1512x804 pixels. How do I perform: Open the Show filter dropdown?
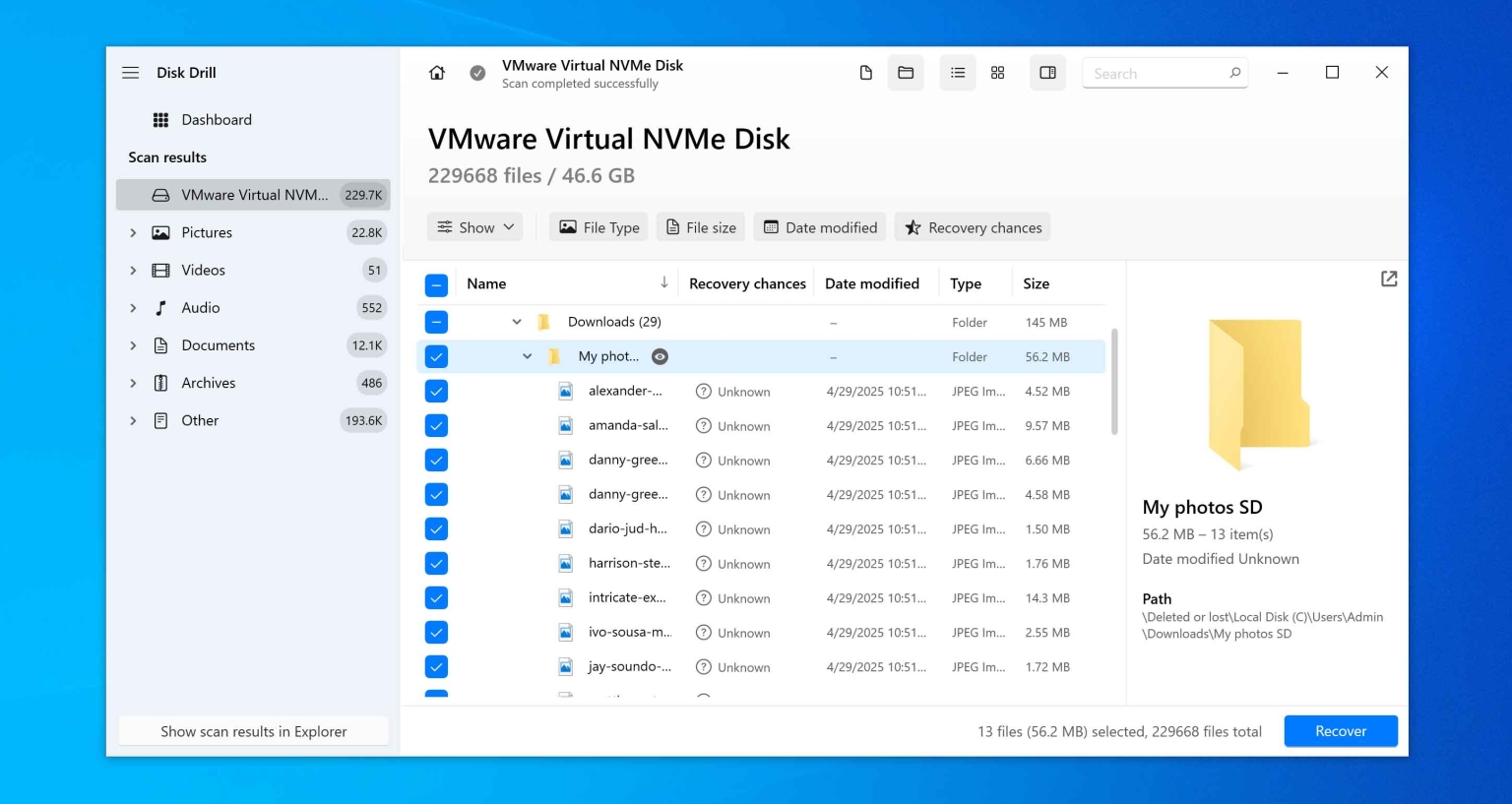click(474, 226)
